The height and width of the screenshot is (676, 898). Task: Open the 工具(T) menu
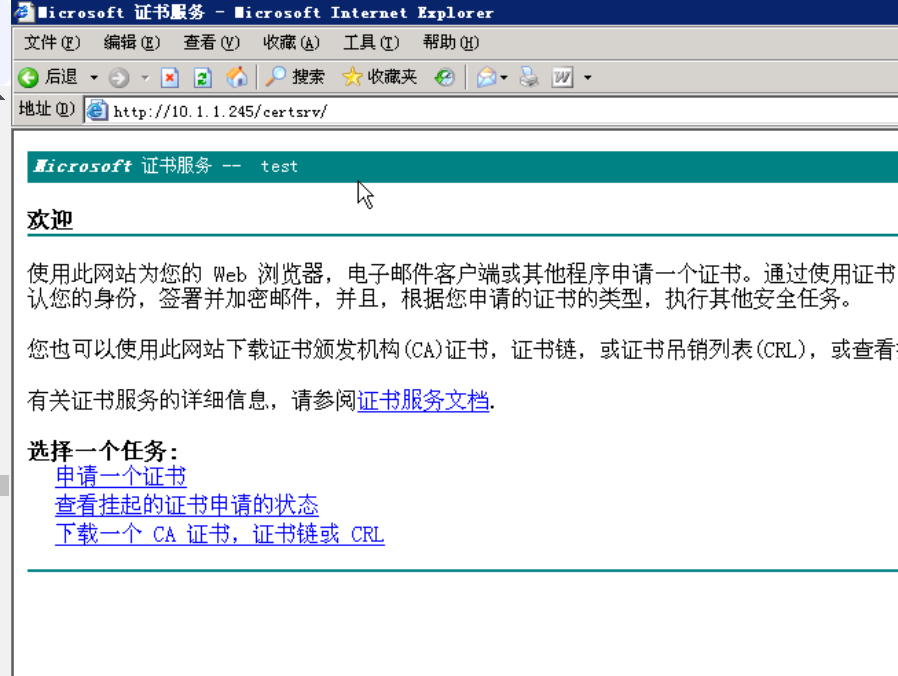[371, 42]
